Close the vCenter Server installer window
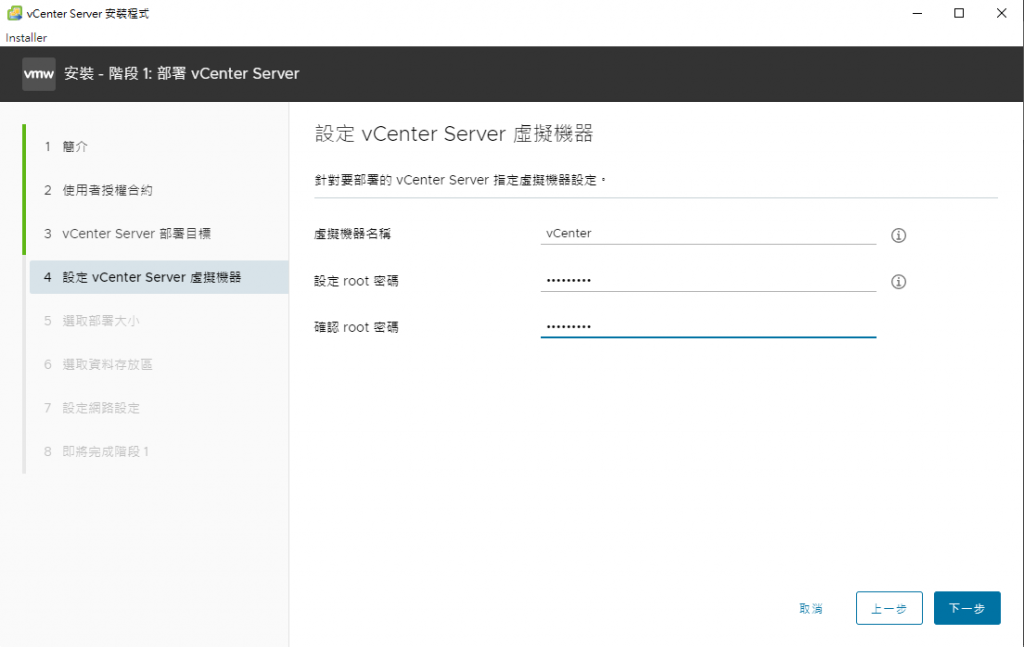This screenshot has width=1024, height=647. [1001, 13]
